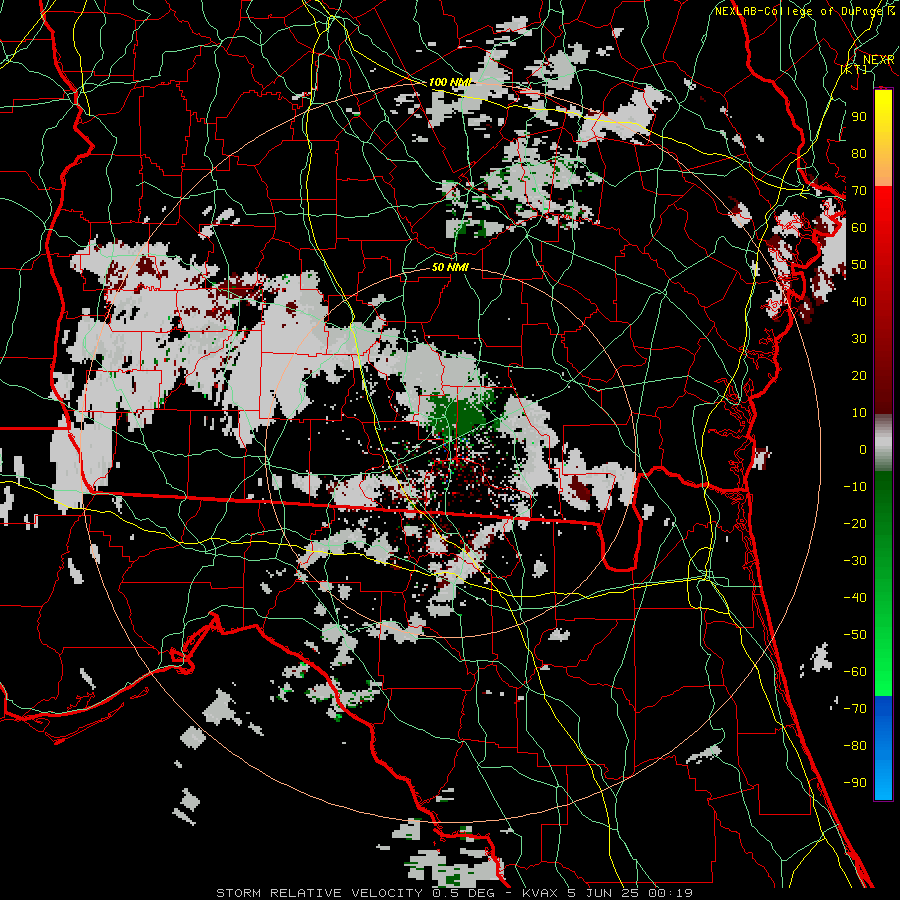Screen dimensions: 900x900
Task: Click the 50 value on velocity scale
Action: [x=859, y=265]
